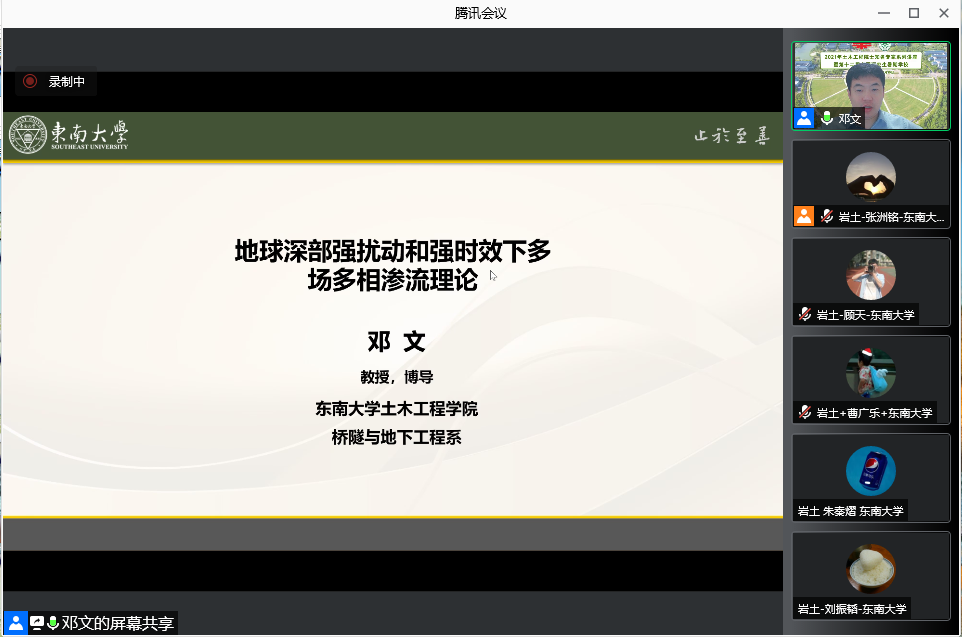Maximize the 腾讯会议 window
Viewport: 962px width, 637px height.
[x=913, y=13]
